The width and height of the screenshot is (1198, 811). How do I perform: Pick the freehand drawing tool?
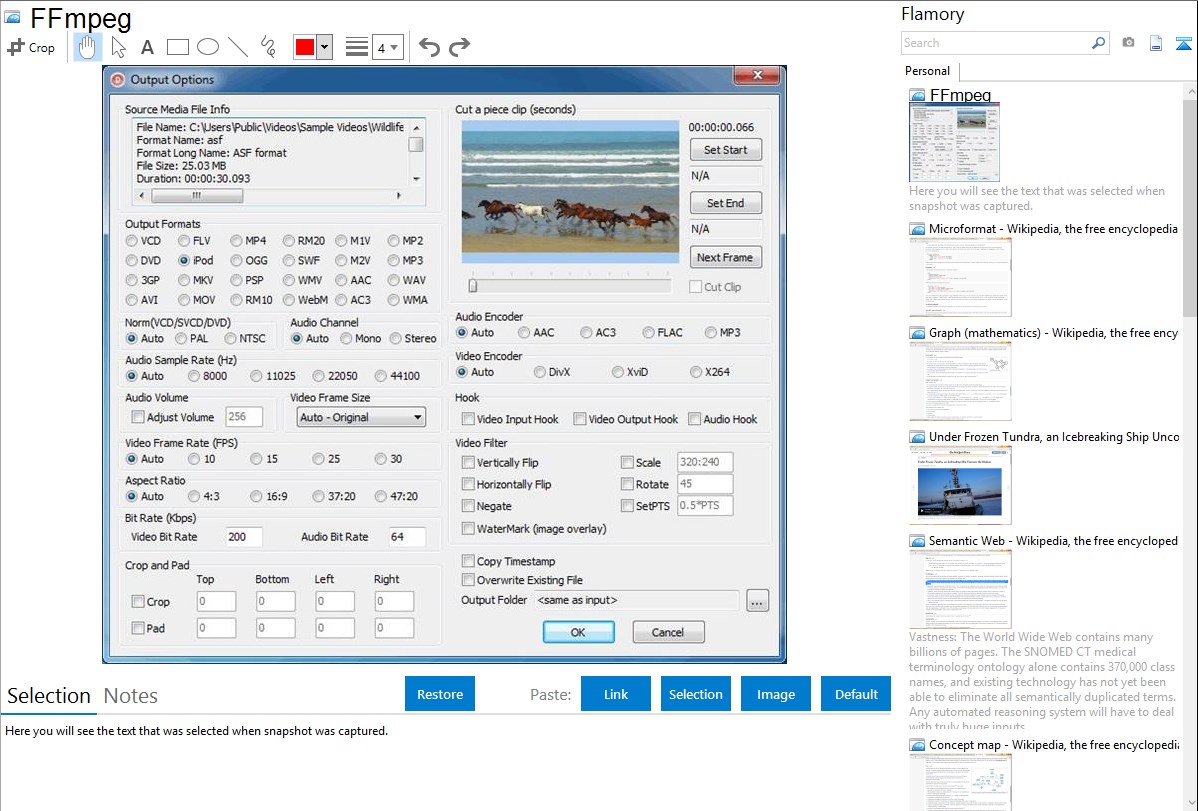(x=268, y=47)
